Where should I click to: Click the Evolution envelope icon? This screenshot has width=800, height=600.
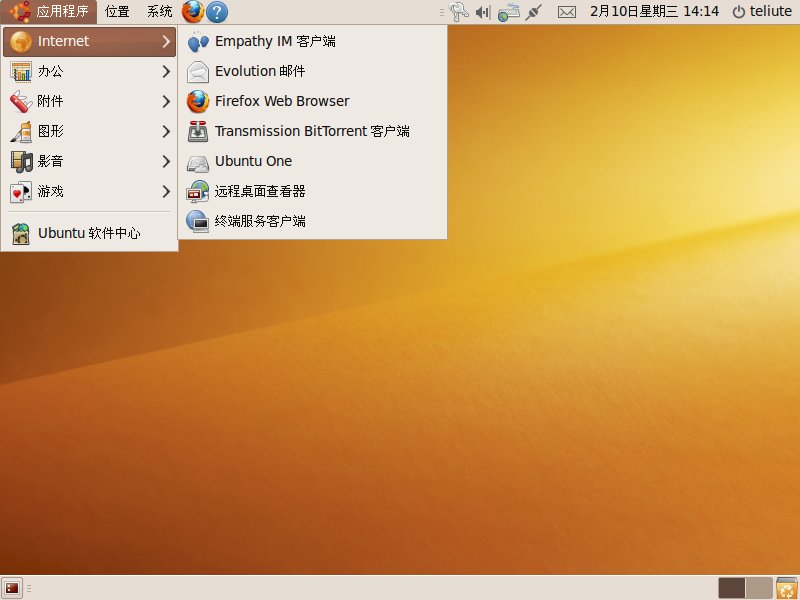(x=197, y=72)
